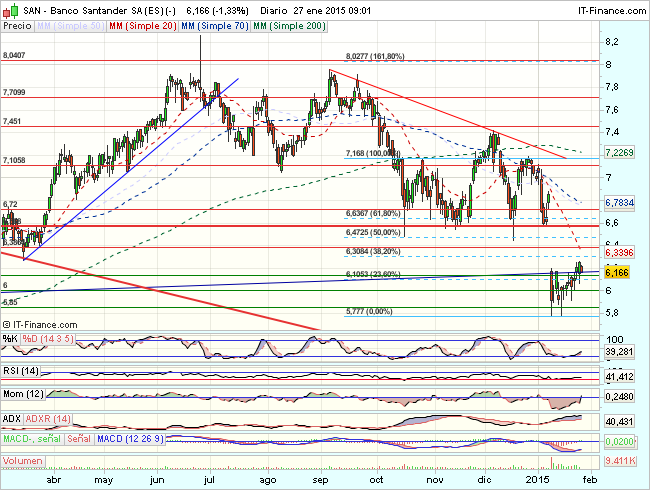The width and height of the screenshot is (650, 490).
Task: Click the ADXR (14) indicator label
Action: pos(49,417)
